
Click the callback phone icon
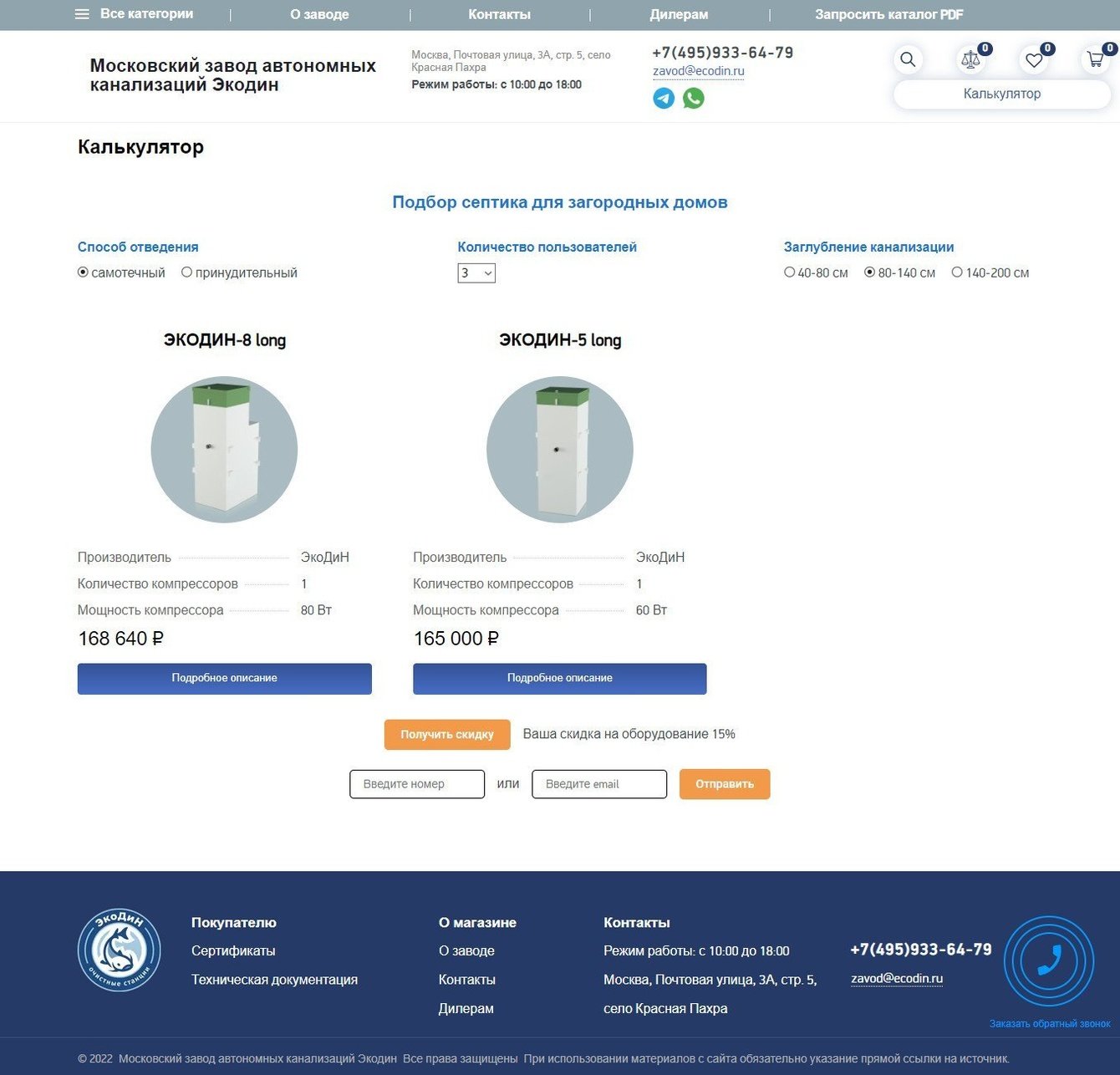1049,960
